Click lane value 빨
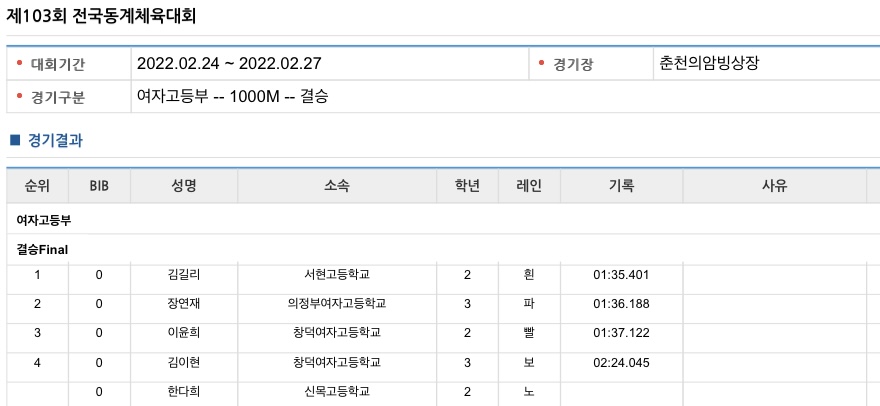This screenshot has width=880, height=406. pyautogui.click(x=529, y=333)
